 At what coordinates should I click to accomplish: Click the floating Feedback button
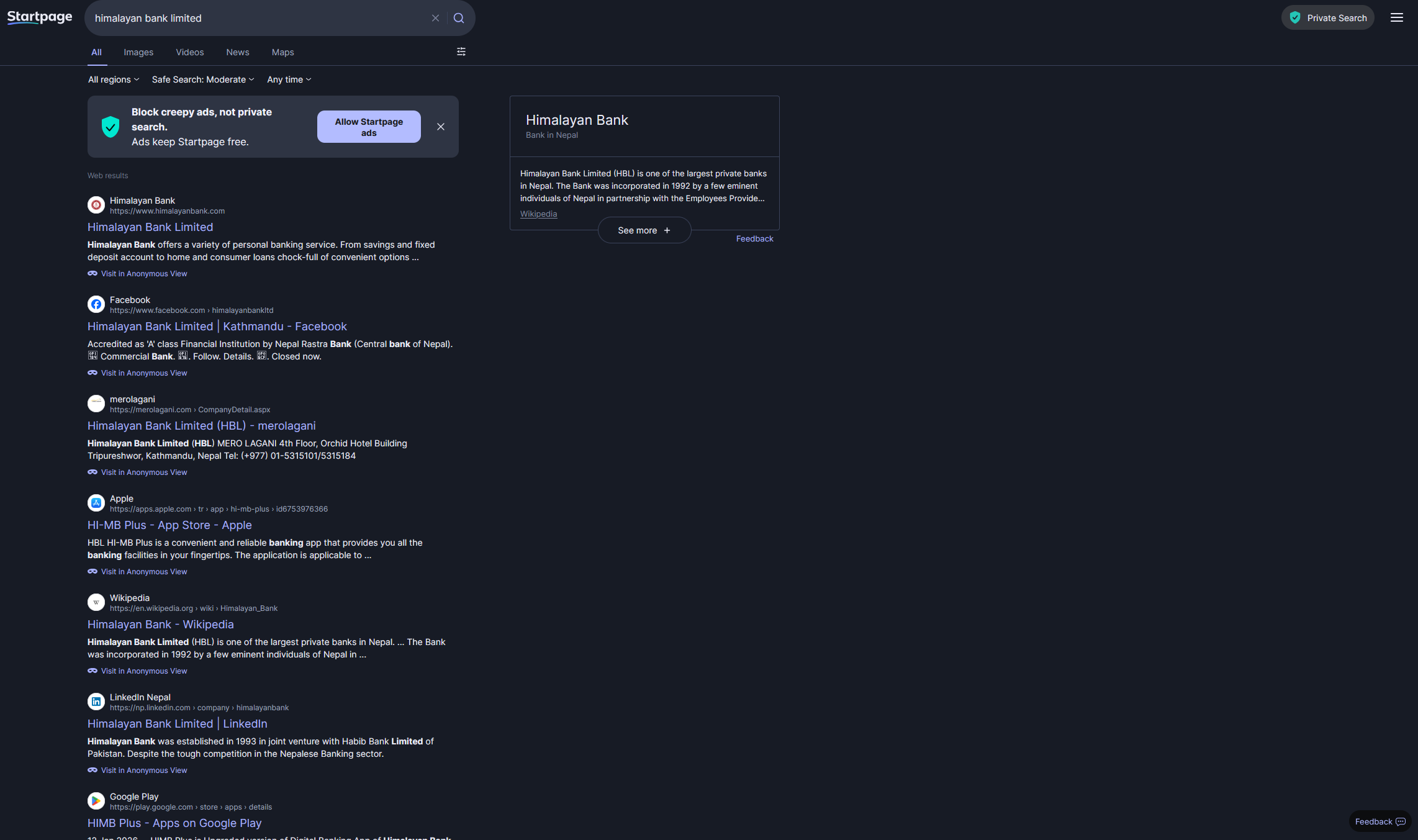click(1380, 822)
